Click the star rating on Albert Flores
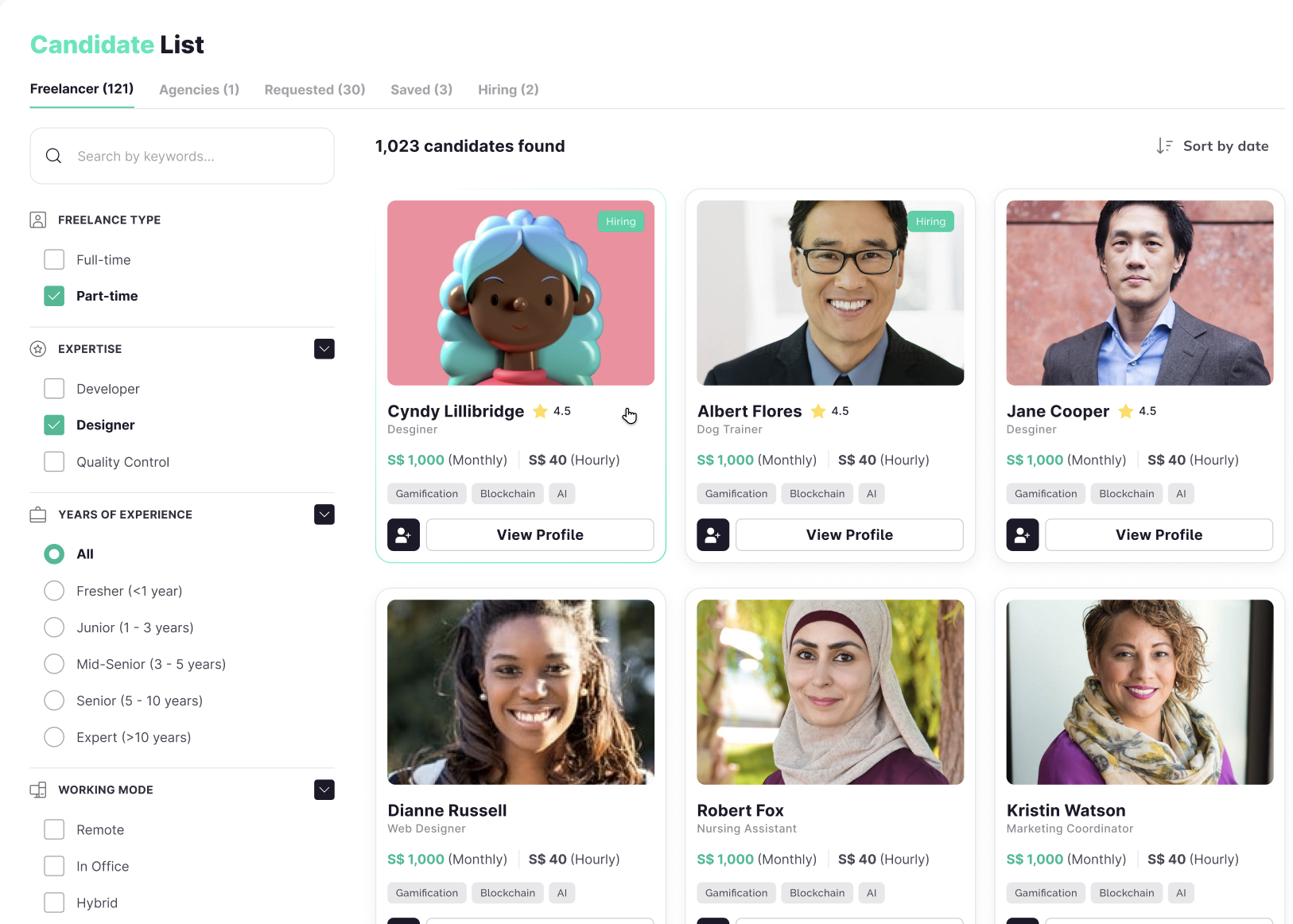 click(818, 411)
